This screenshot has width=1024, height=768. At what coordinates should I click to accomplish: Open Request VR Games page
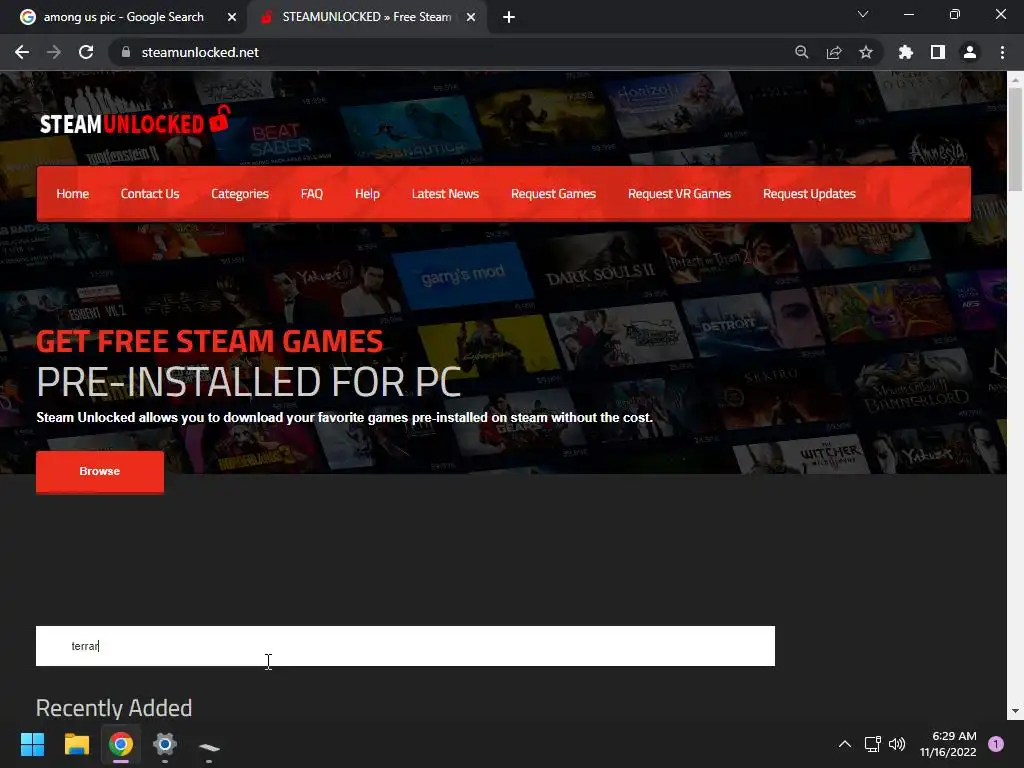[x=679, y=194]
